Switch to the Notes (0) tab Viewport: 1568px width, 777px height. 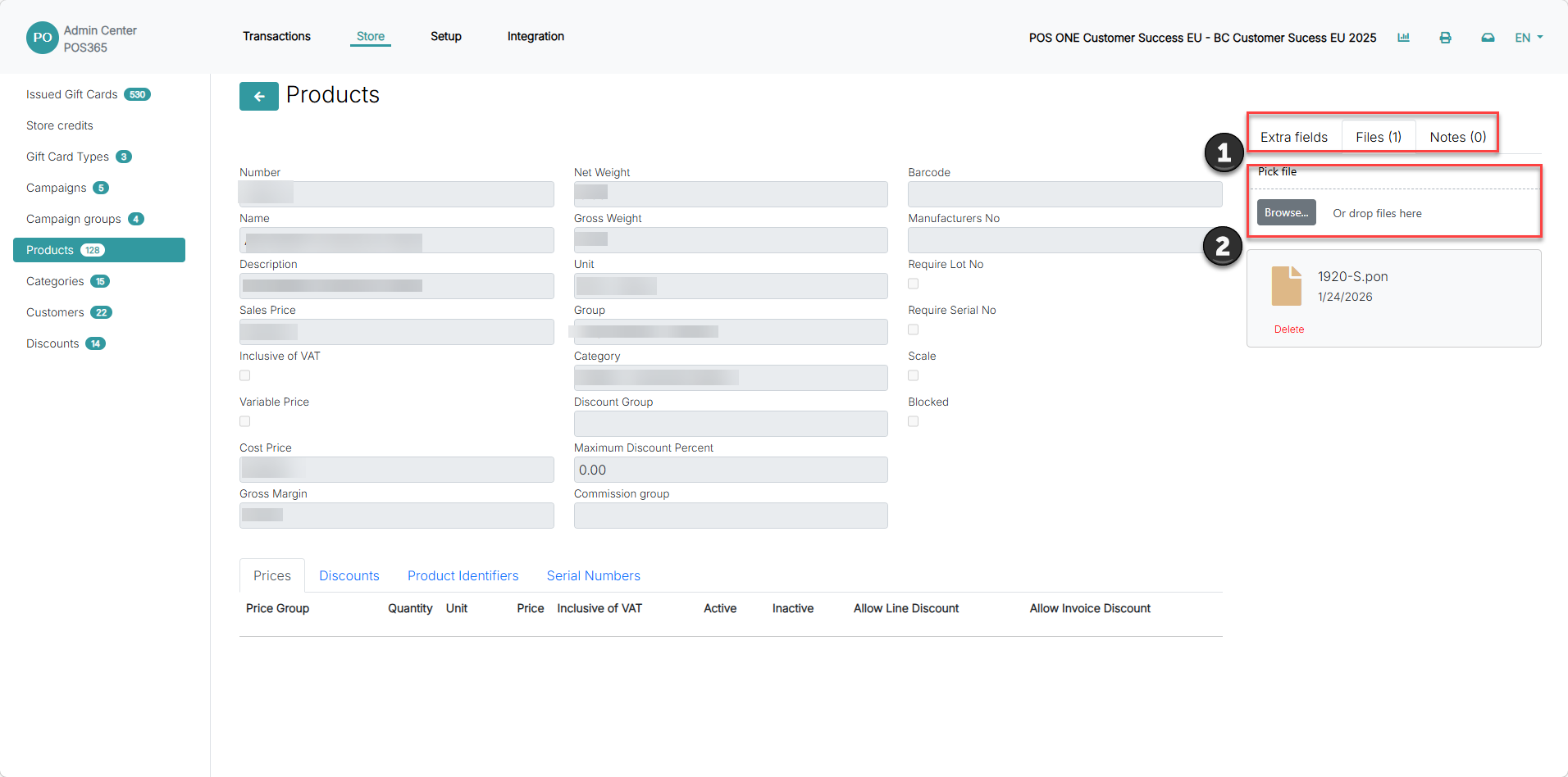pyautogui.click(x=1457, y=137)
